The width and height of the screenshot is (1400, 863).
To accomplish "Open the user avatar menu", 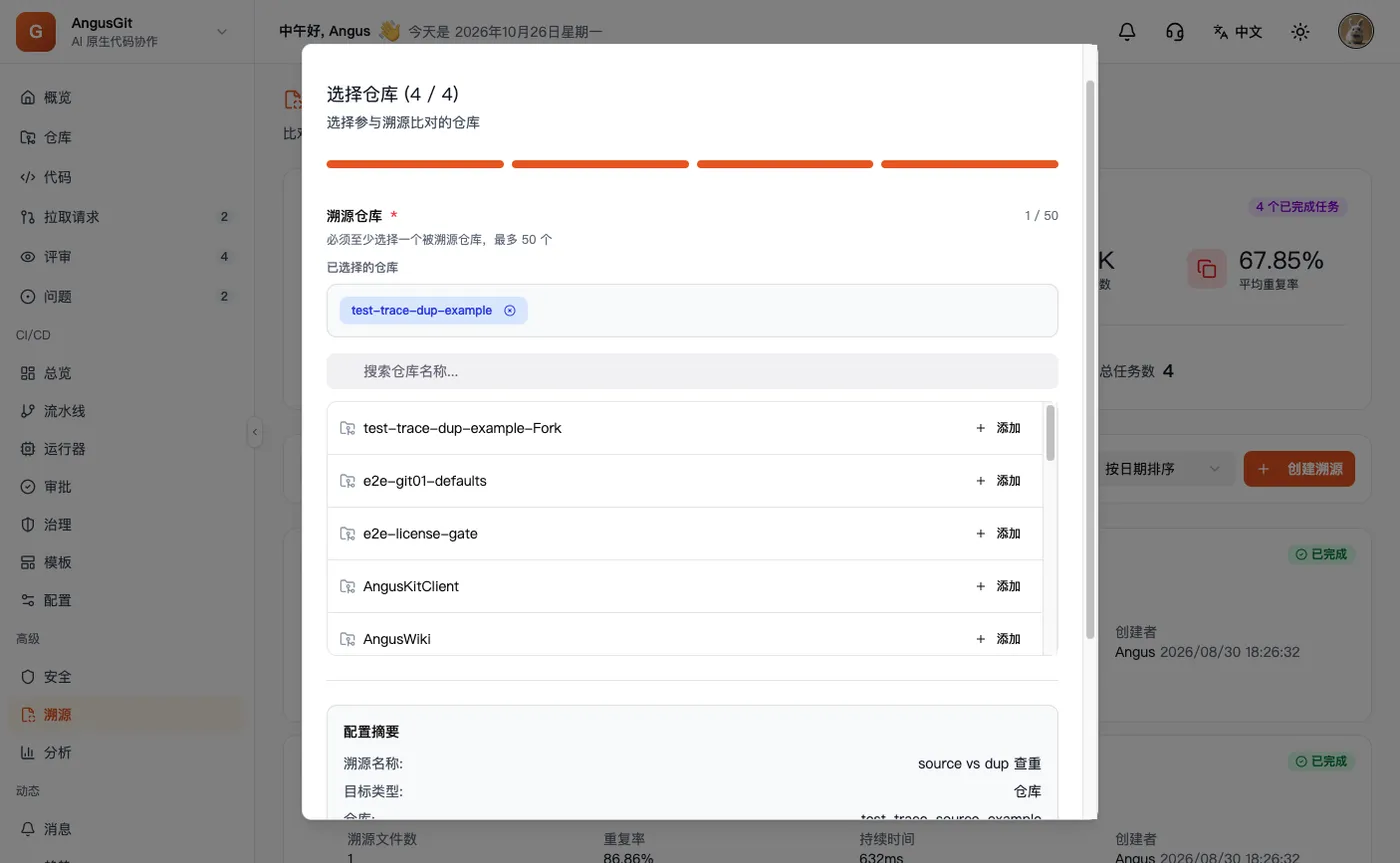I will click(1356, 32).
